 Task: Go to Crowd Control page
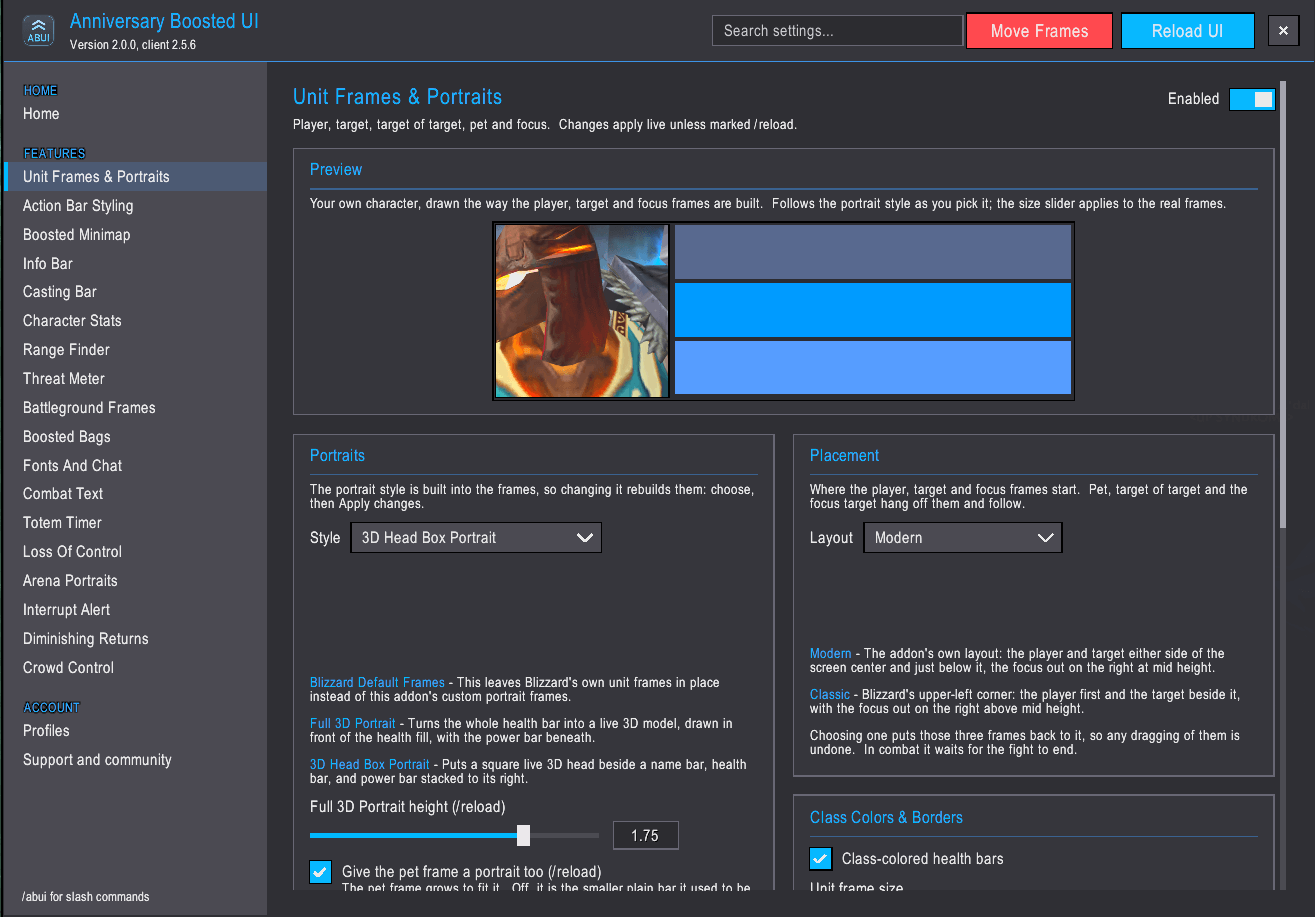click(68, 668)
